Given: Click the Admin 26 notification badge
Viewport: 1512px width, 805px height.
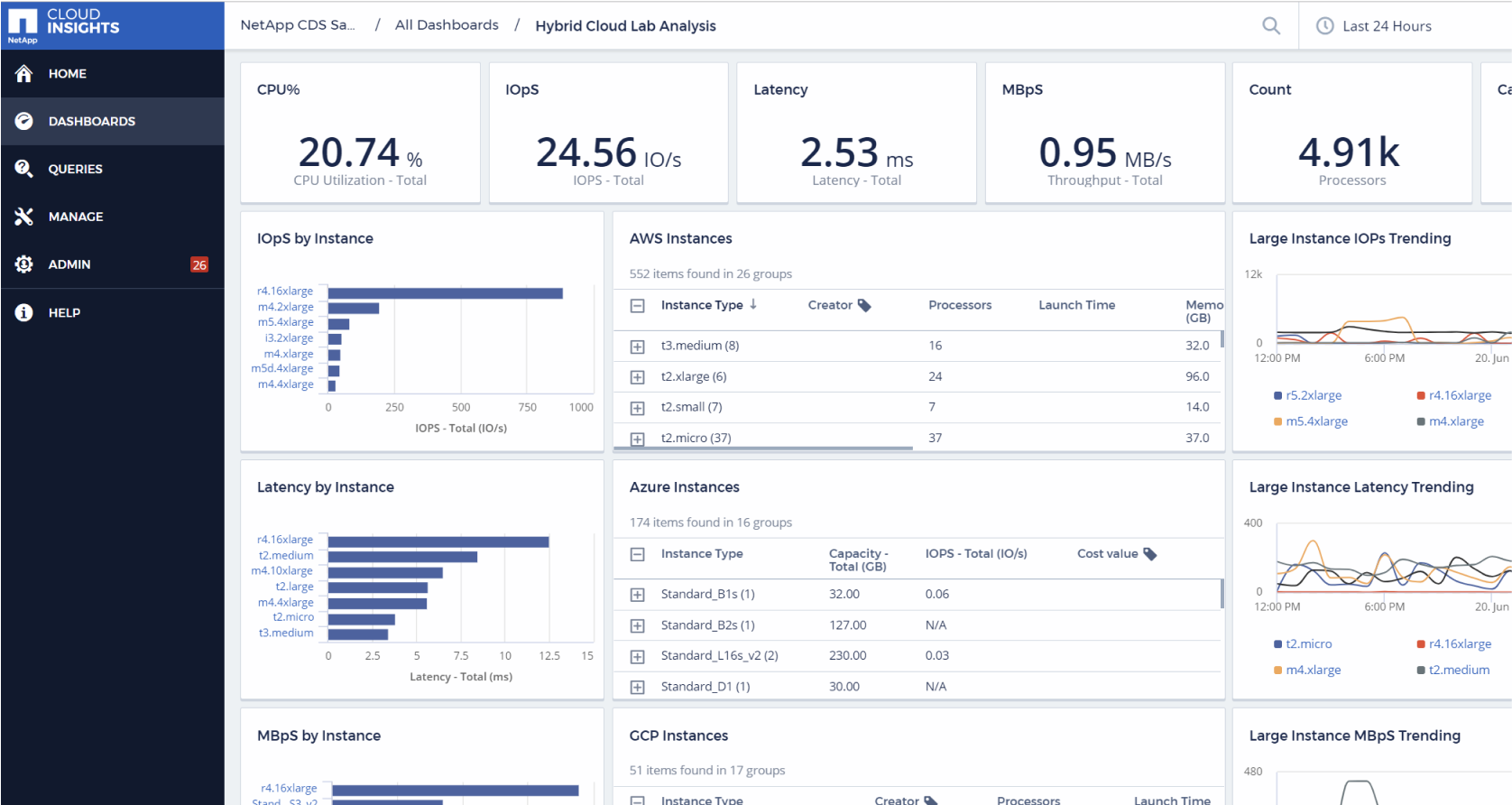Looking at the screenshot, I should tap(199, 264).
